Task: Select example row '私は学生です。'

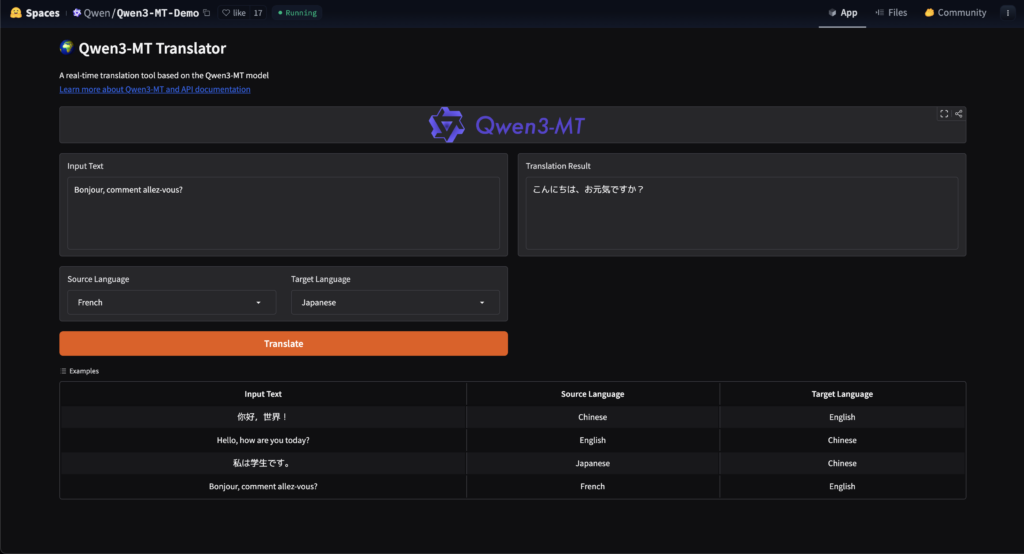Action: tap(263, 463)
